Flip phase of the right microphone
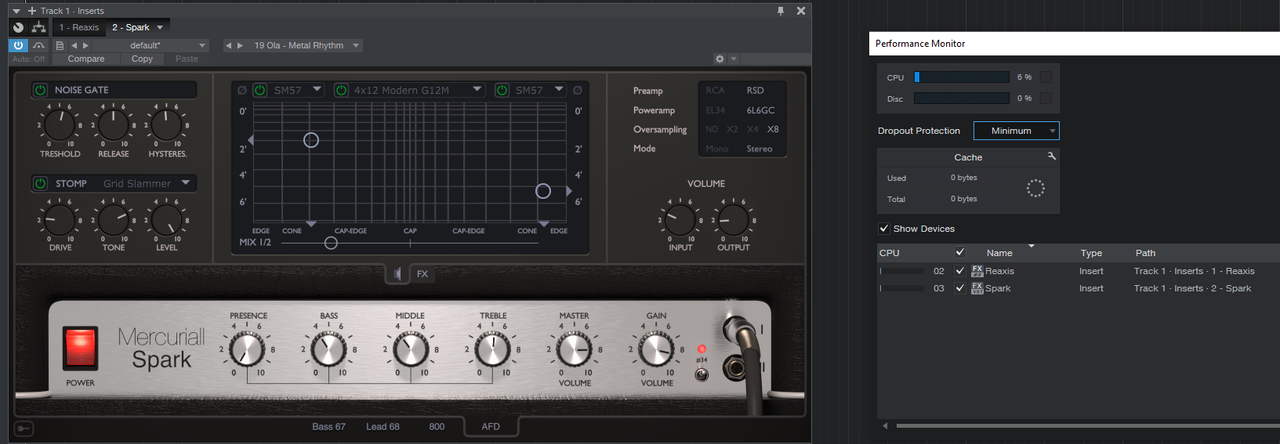This screenshot has height=444, width=1280. [578, 90]
